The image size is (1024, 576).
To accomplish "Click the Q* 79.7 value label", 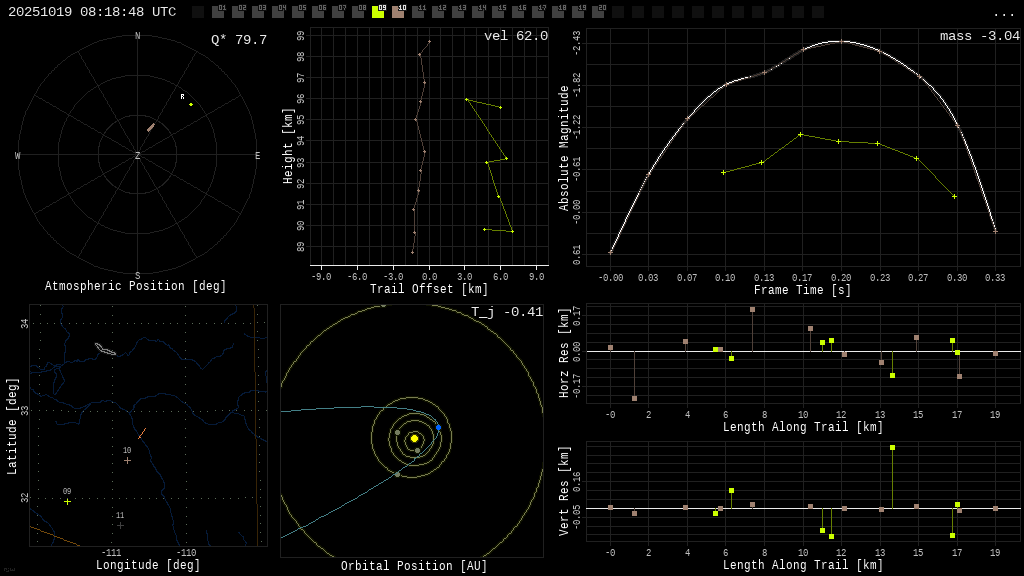I will click(x=238, y=41).
